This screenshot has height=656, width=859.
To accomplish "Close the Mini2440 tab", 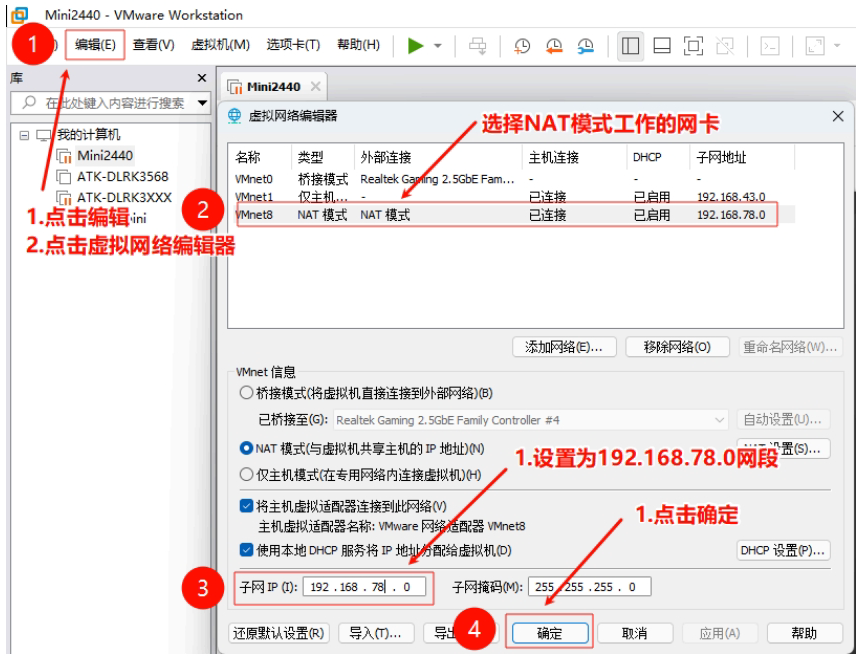I will (316, 86).
